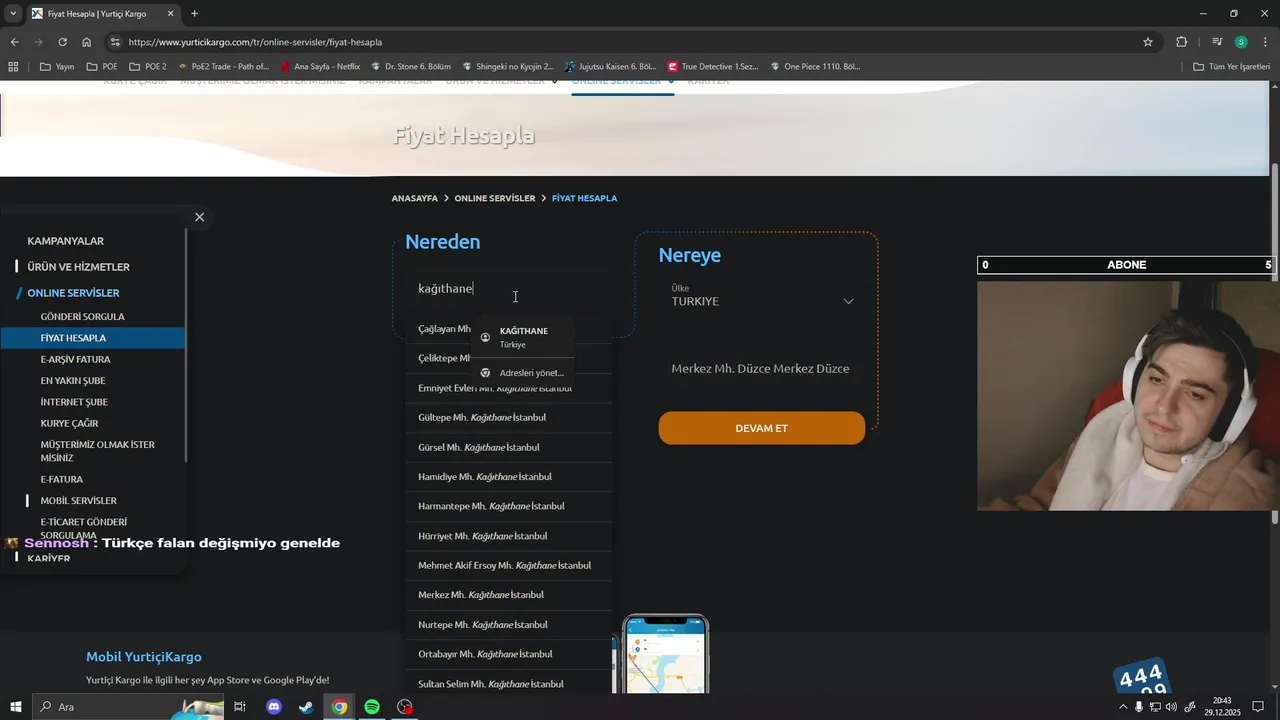Open the True Detective bookmark
1280x720 pixels.
pyautogui.click(x=713, y=67)
